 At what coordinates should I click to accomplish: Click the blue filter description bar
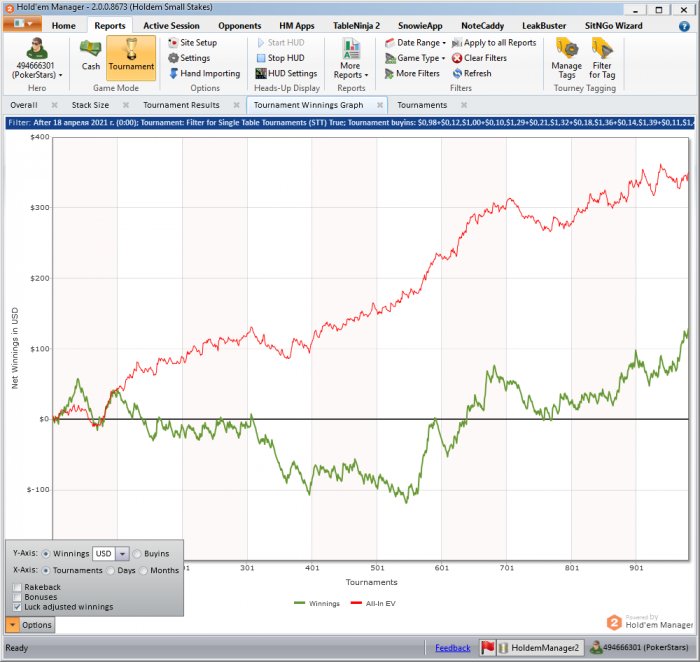click(350, 123)
